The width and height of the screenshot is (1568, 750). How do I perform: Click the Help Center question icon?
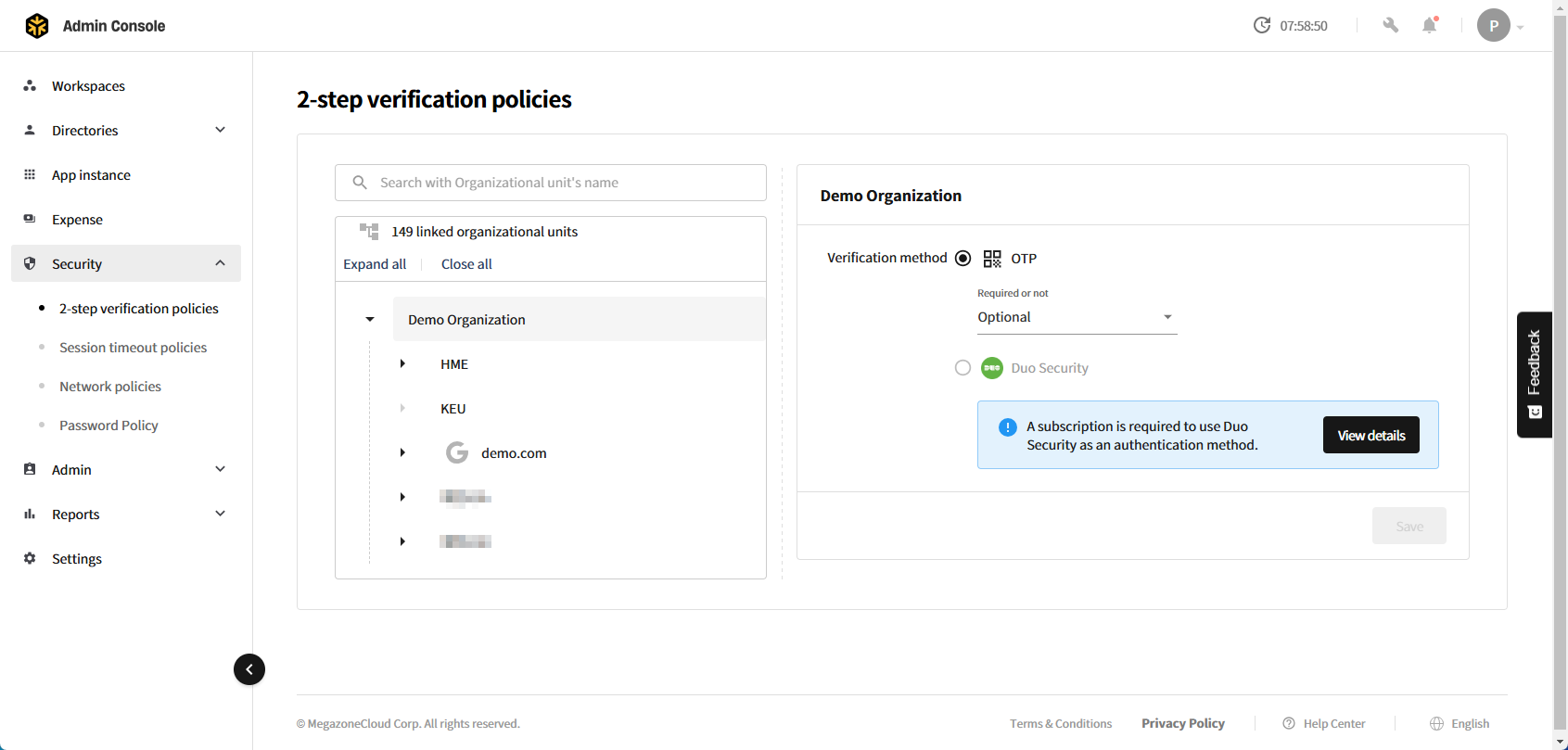pos(1289,723)
